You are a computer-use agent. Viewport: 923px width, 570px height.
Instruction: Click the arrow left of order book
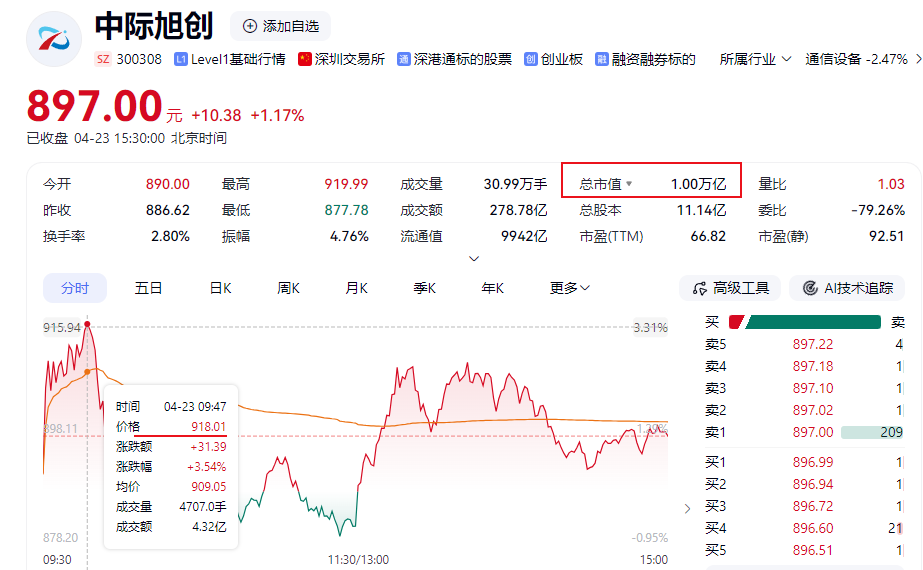pyautogui.click(x=687, y=508)
